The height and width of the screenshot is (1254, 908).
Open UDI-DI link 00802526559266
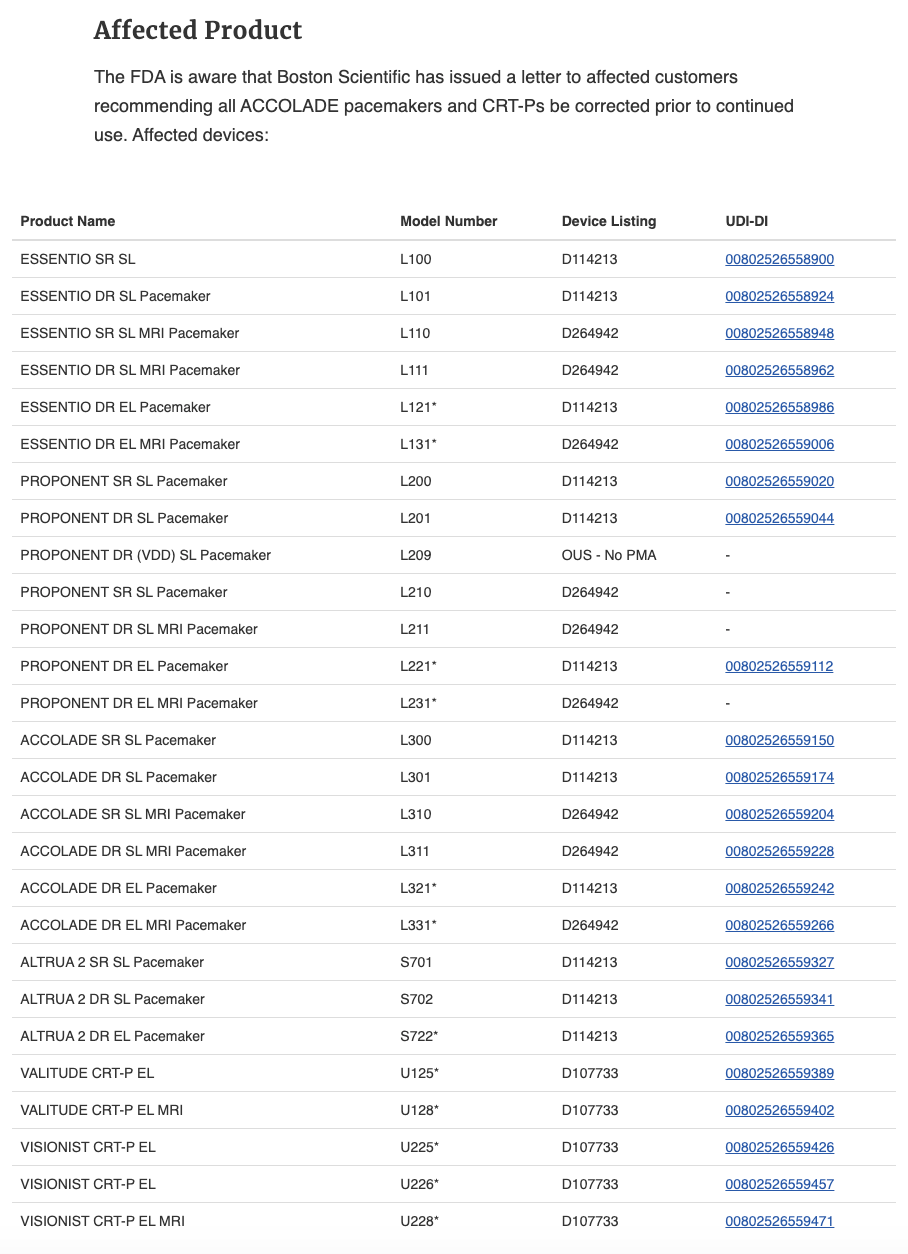click(x=779, y=925)
